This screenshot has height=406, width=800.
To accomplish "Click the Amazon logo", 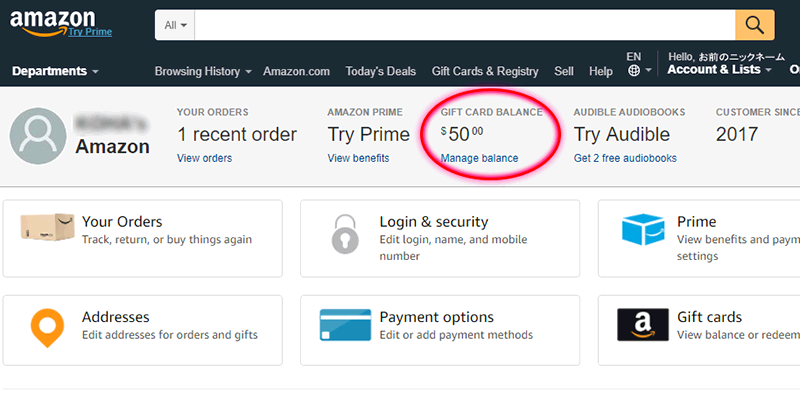I will pyautogui.click(x=52, y=20).
